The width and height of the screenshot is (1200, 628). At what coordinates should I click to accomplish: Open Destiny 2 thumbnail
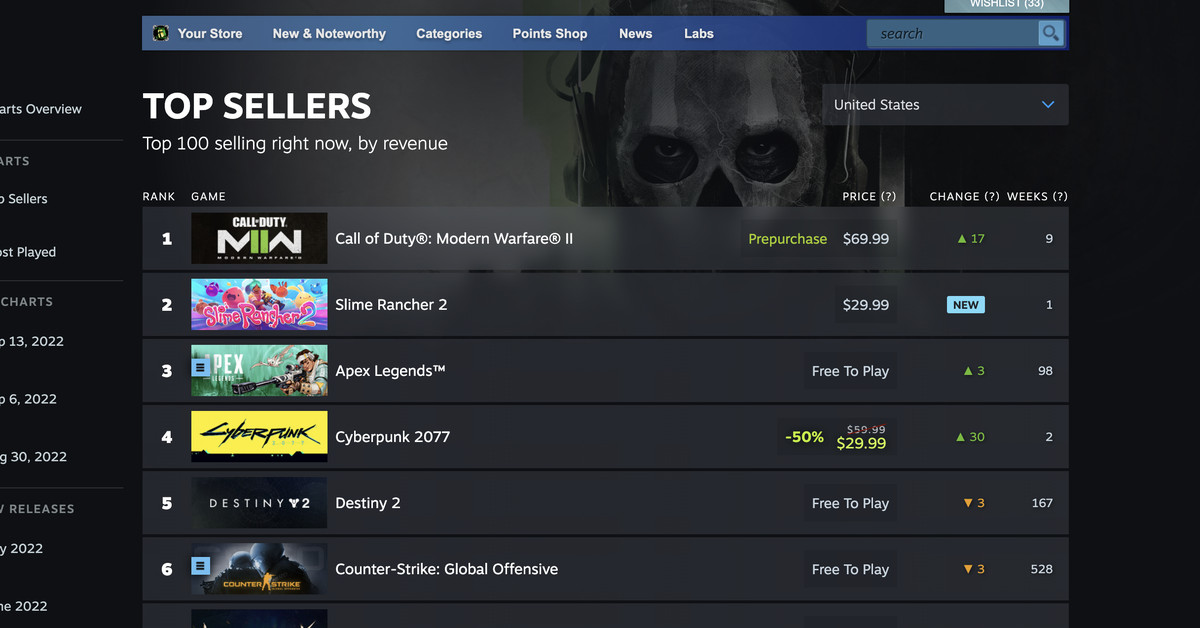click(259, 502)
